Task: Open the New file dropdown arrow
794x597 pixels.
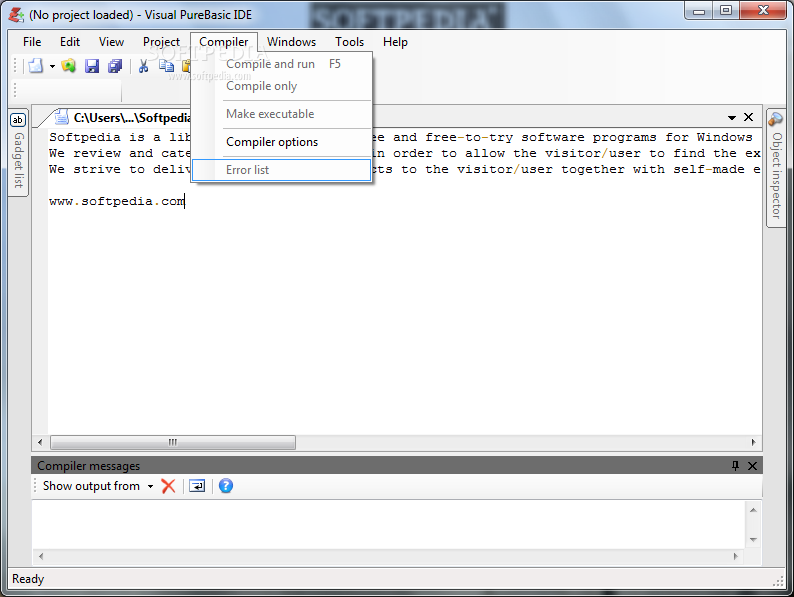Action: [52, 66]
